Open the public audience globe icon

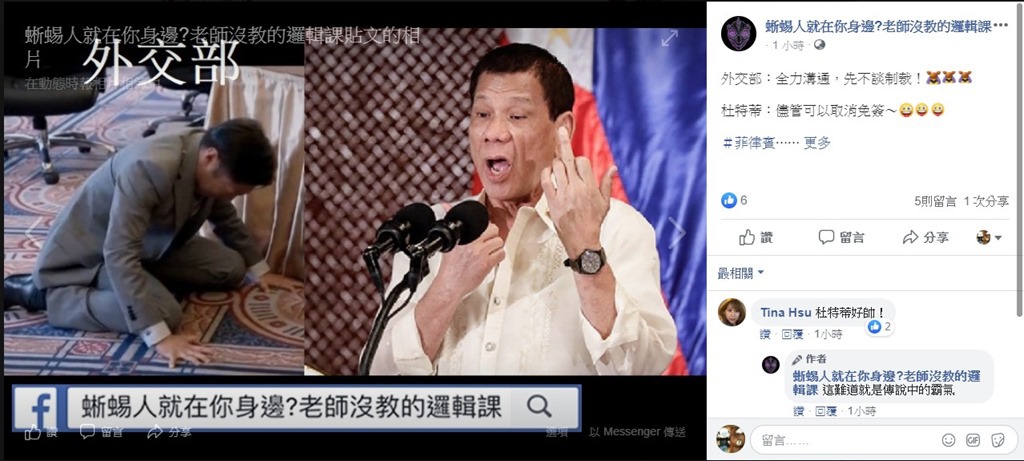pos(820,45)
